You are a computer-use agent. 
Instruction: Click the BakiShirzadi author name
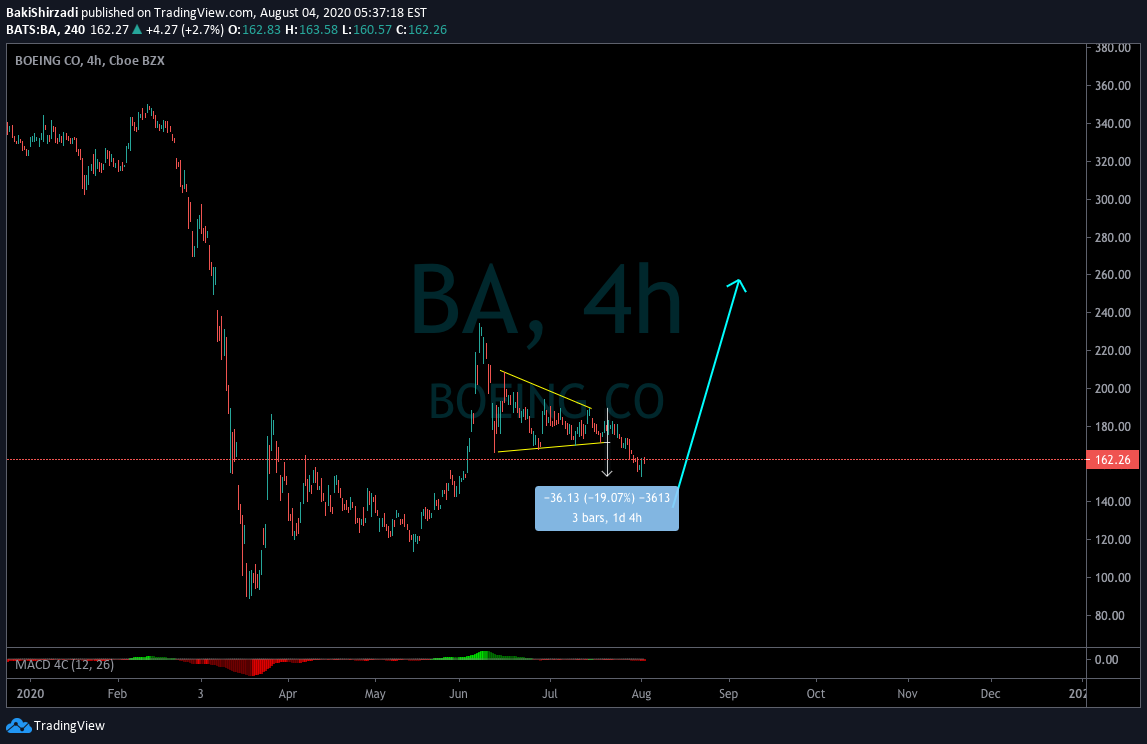click(x=42, y=12)
